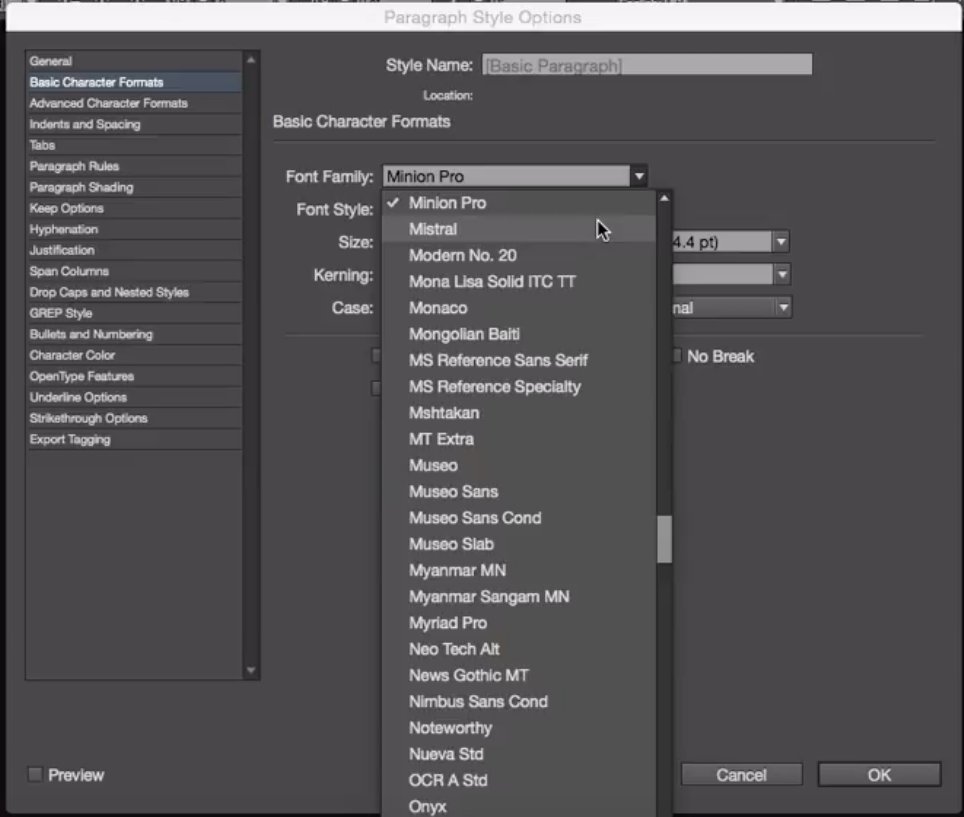964x817 pixels.
Task: Select Neo Tech Alt font
Action: pos(519,649)
